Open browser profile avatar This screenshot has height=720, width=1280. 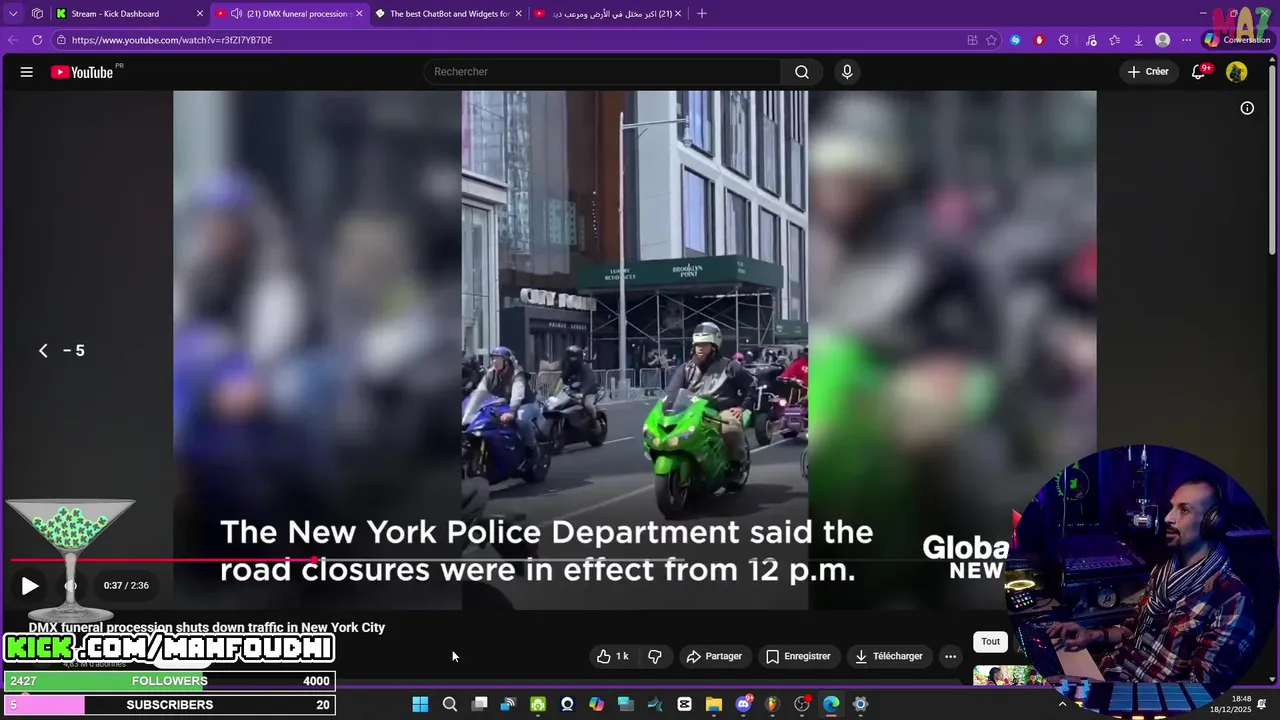(x=1162, y=40)
